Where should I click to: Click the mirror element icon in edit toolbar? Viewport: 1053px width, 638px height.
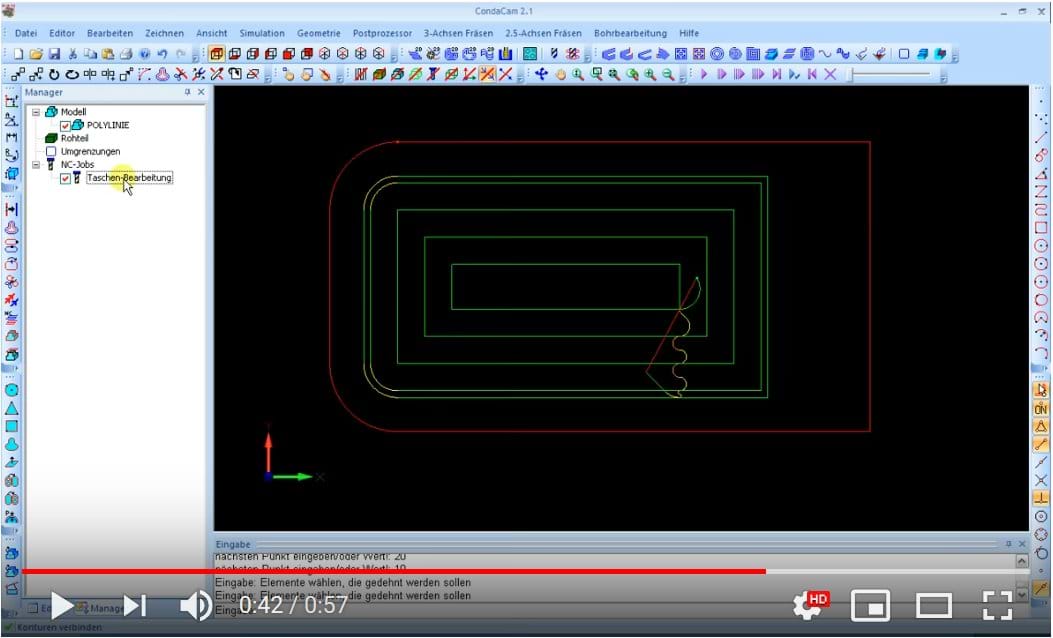pyautogui.click(x=91, y=75)
